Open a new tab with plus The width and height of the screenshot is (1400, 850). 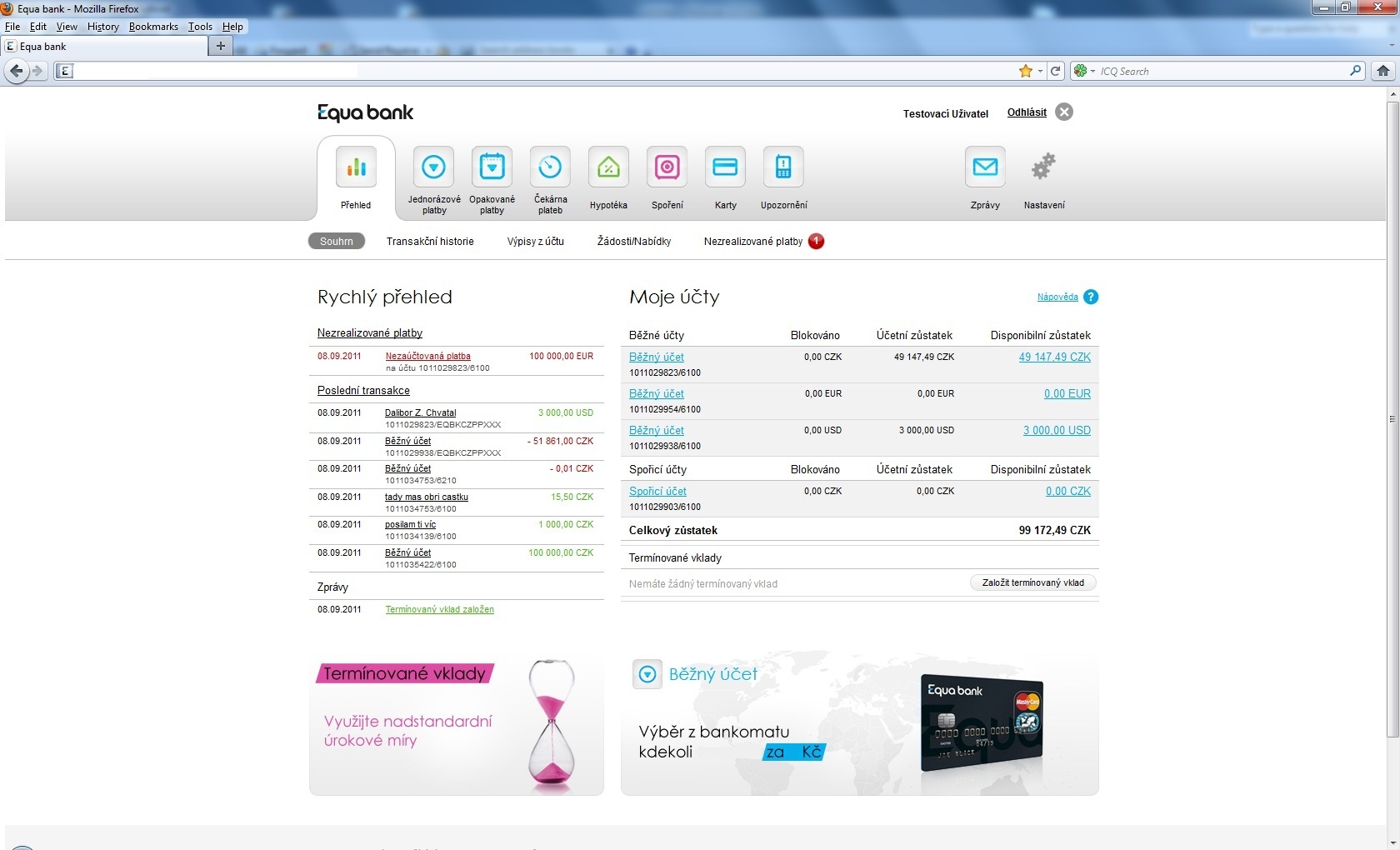click(220, 46)
